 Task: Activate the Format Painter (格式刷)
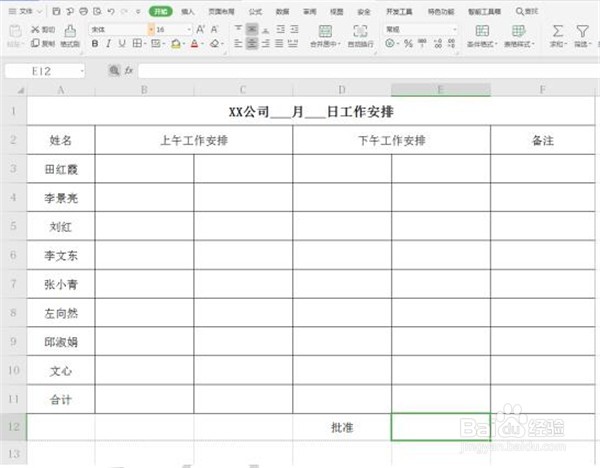(70, 36)
